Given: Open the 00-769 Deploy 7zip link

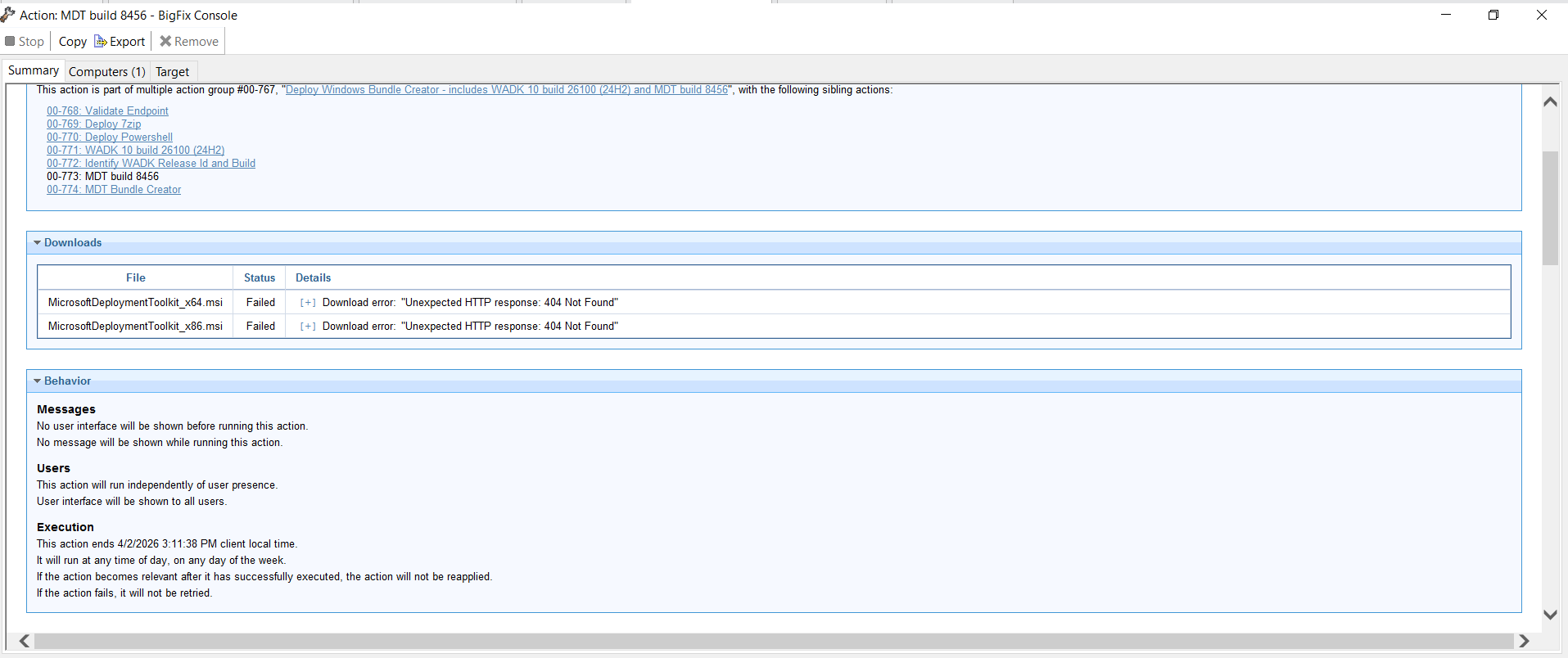Looking at the screenshot, I should (x=93, y=124).
